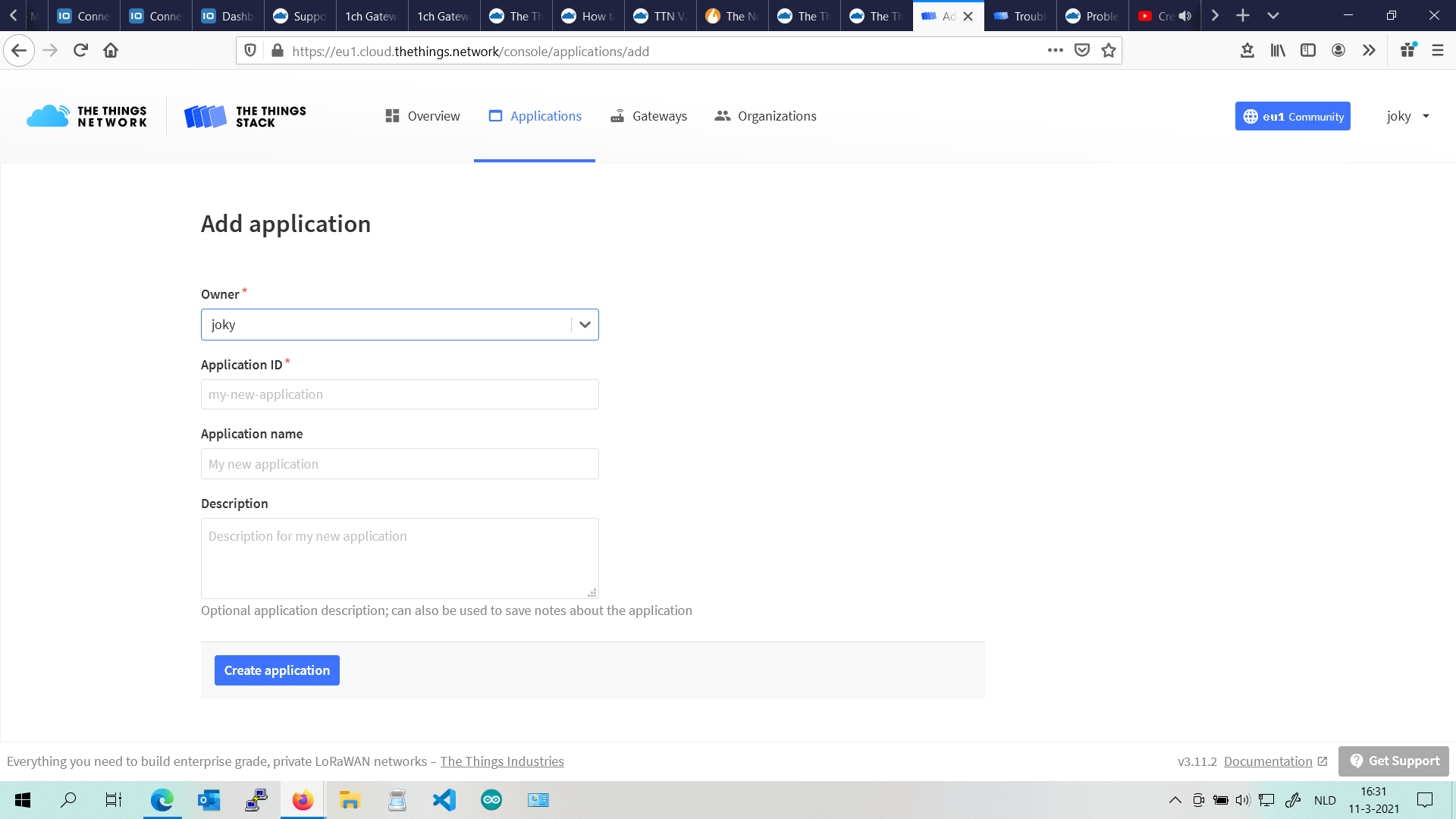Expand the Owner dropdown menu
Image resolution: width=1456 pixels, height=819 pixels.
tap(583, 324)
